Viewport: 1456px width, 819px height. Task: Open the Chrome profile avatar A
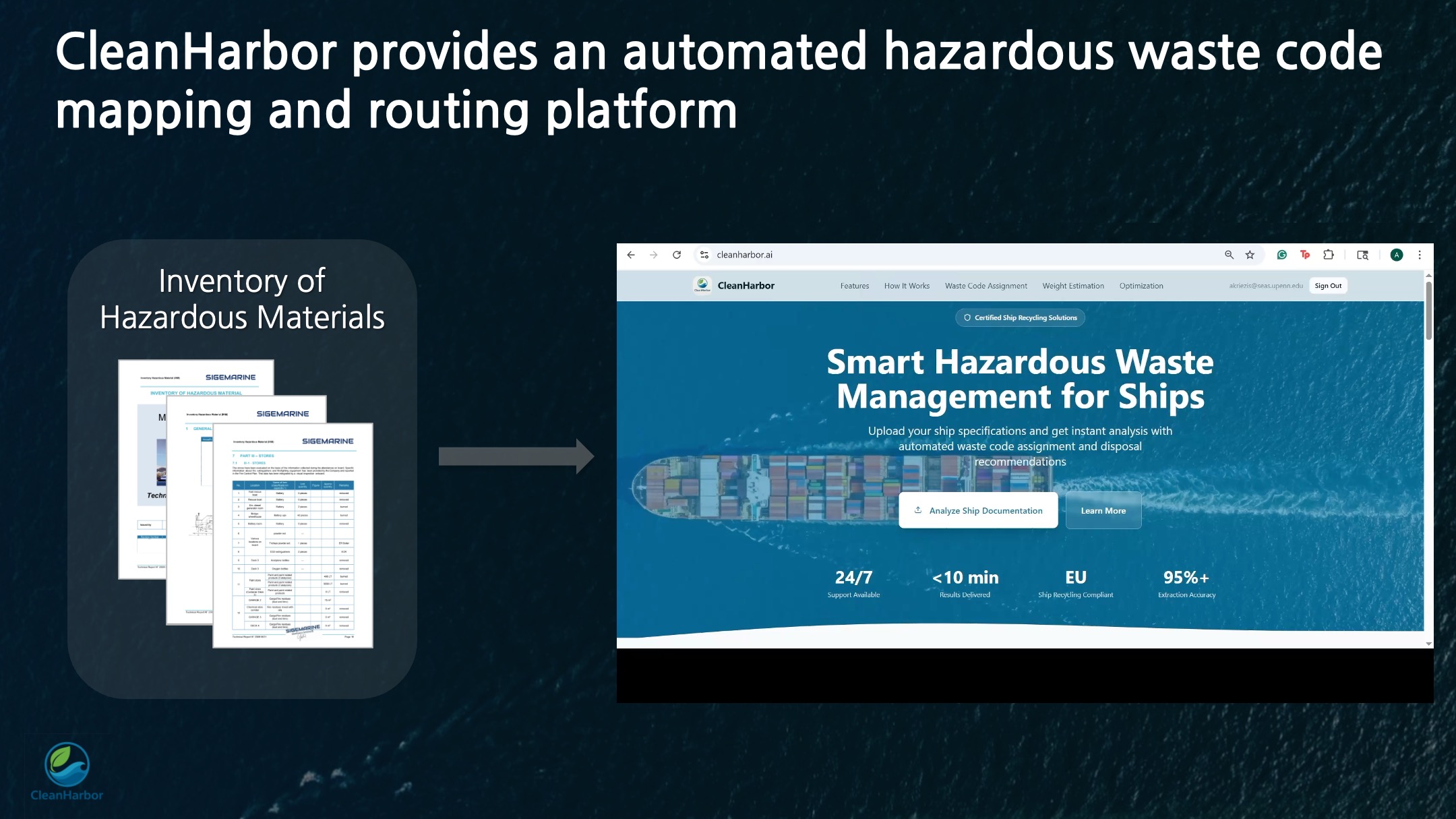[x=1397, y=255]
